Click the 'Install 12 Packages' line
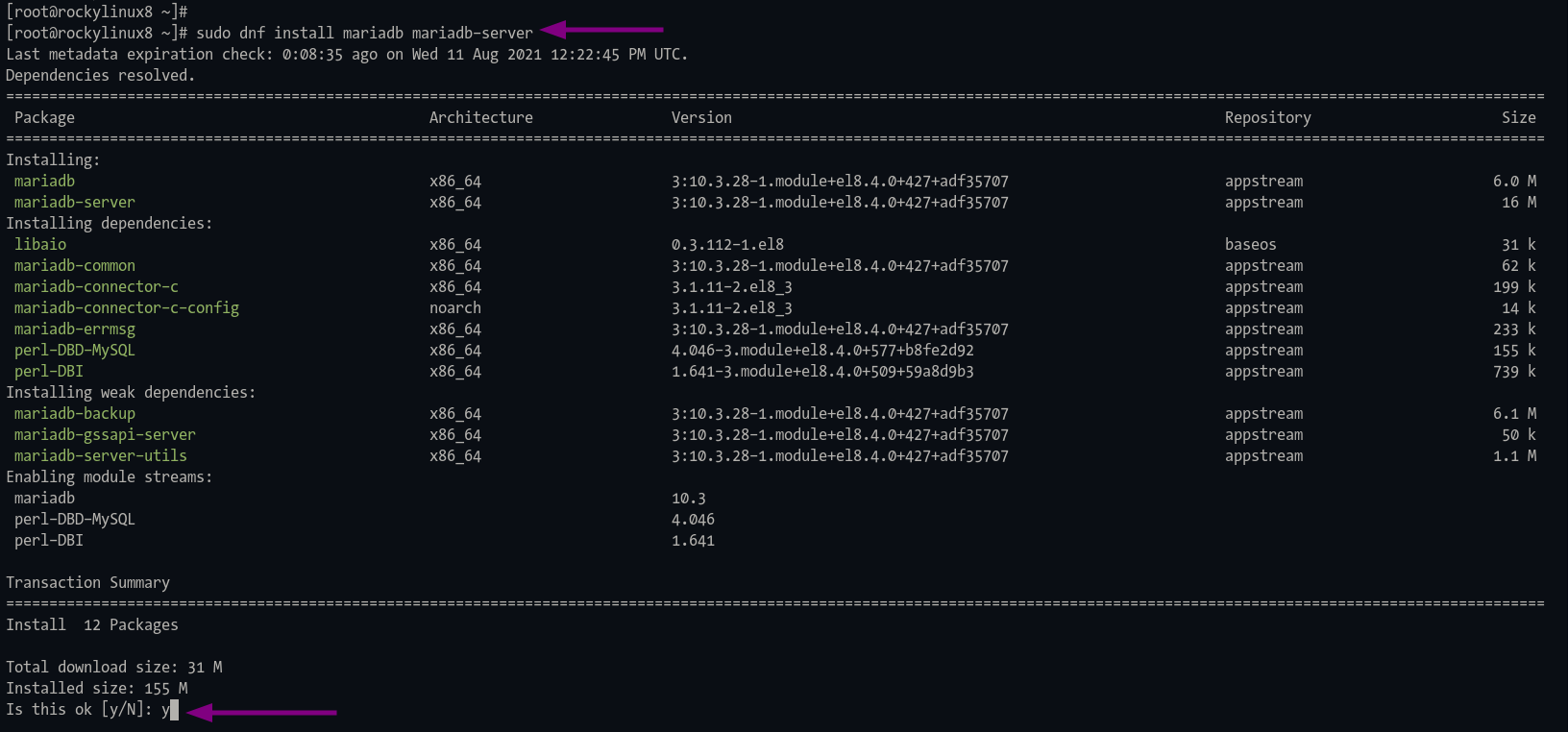Image resolution: width=1568 pixels, height=732 pixels. click(92, 624)
